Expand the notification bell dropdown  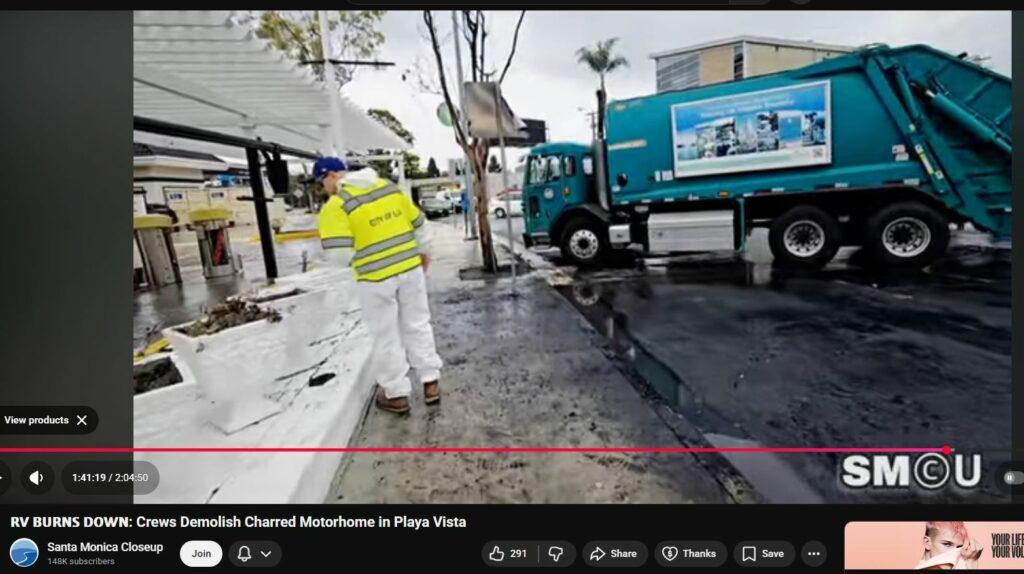click(254, 554)
